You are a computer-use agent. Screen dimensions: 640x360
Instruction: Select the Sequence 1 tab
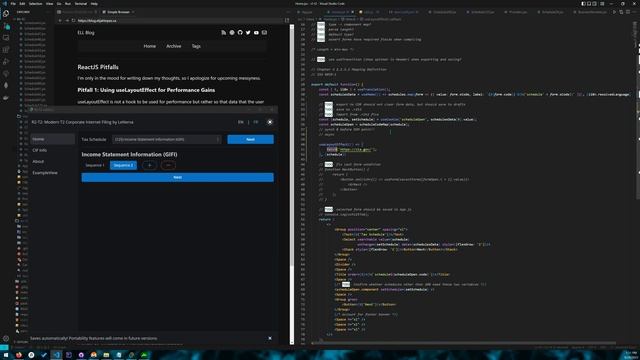click(x=95, y=165)
